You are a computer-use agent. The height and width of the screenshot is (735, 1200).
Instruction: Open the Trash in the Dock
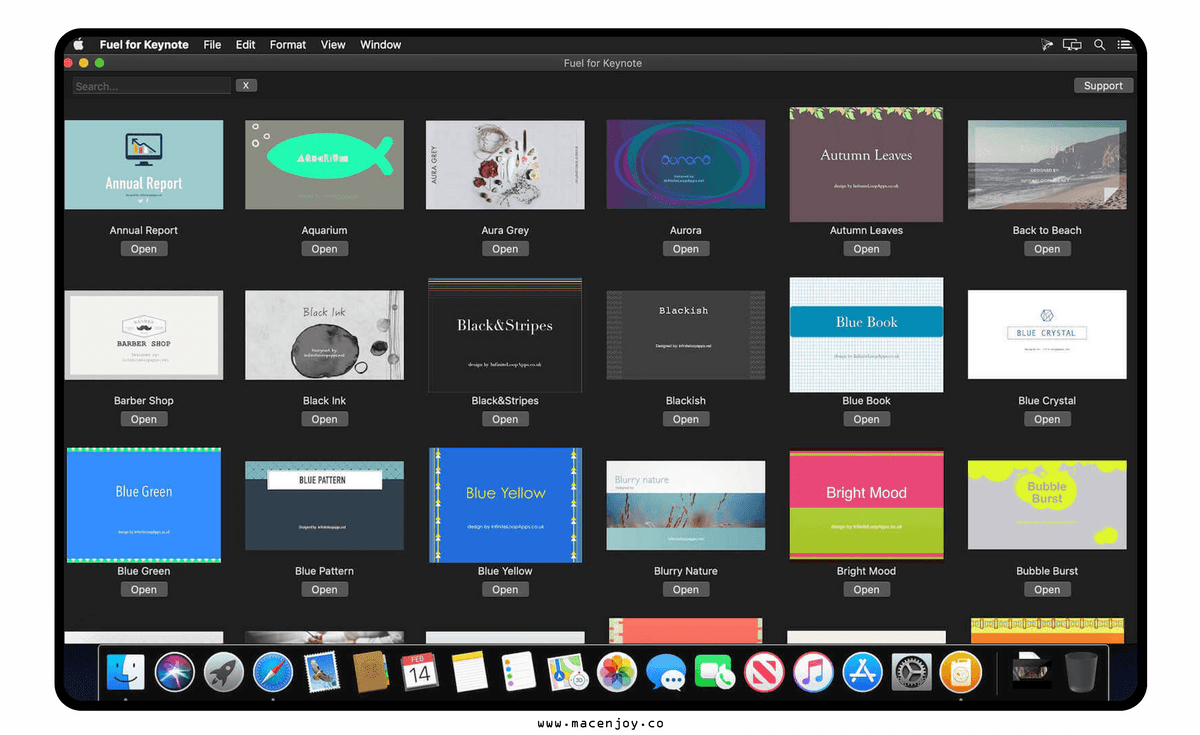[1082, 672]
